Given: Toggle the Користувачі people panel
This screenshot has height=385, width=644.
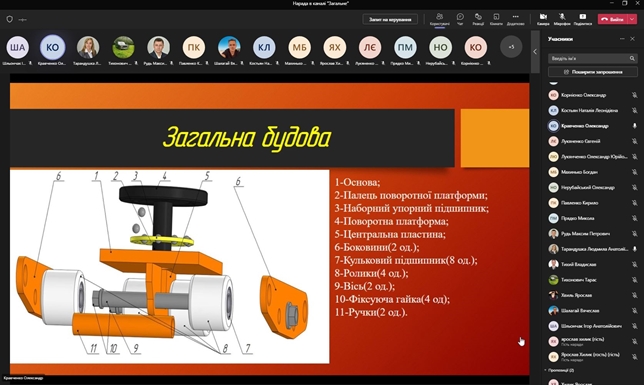Looking at the screenshot, I should tap(439, 19).
